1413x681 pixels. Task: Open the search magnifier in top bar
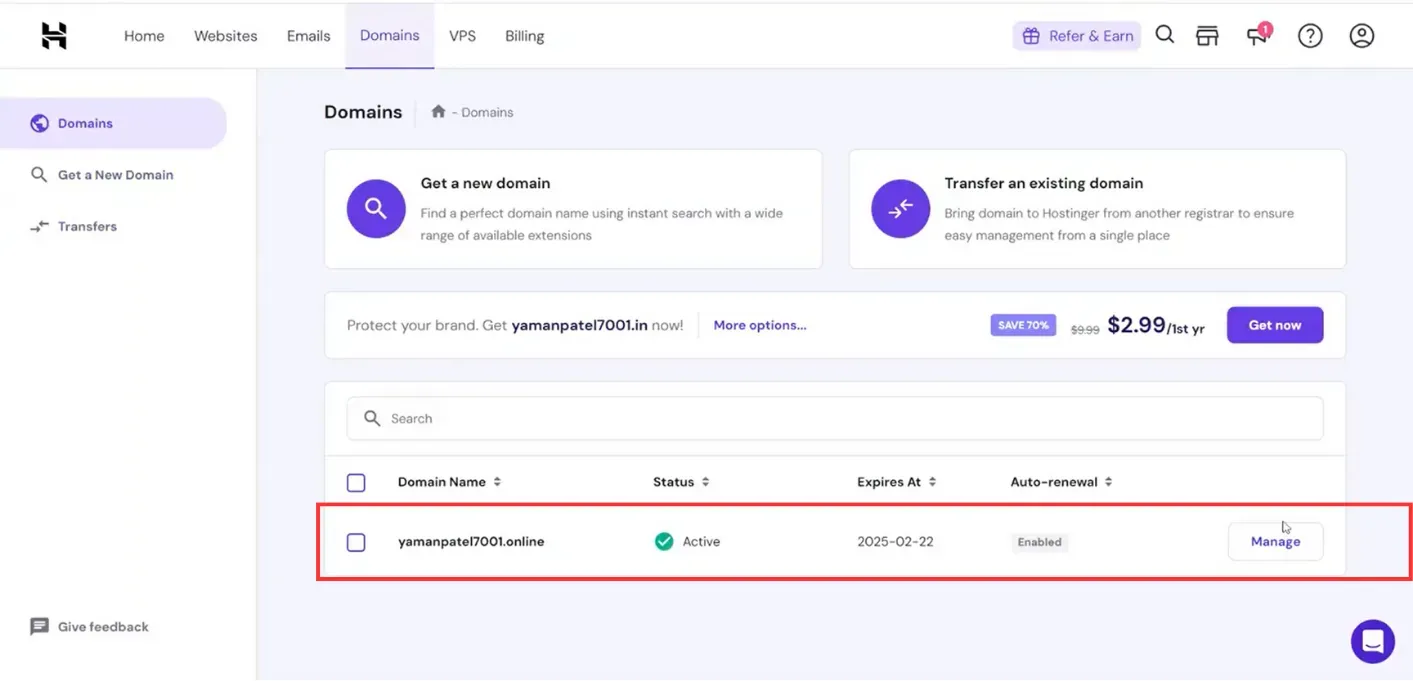coord(1164,35)
